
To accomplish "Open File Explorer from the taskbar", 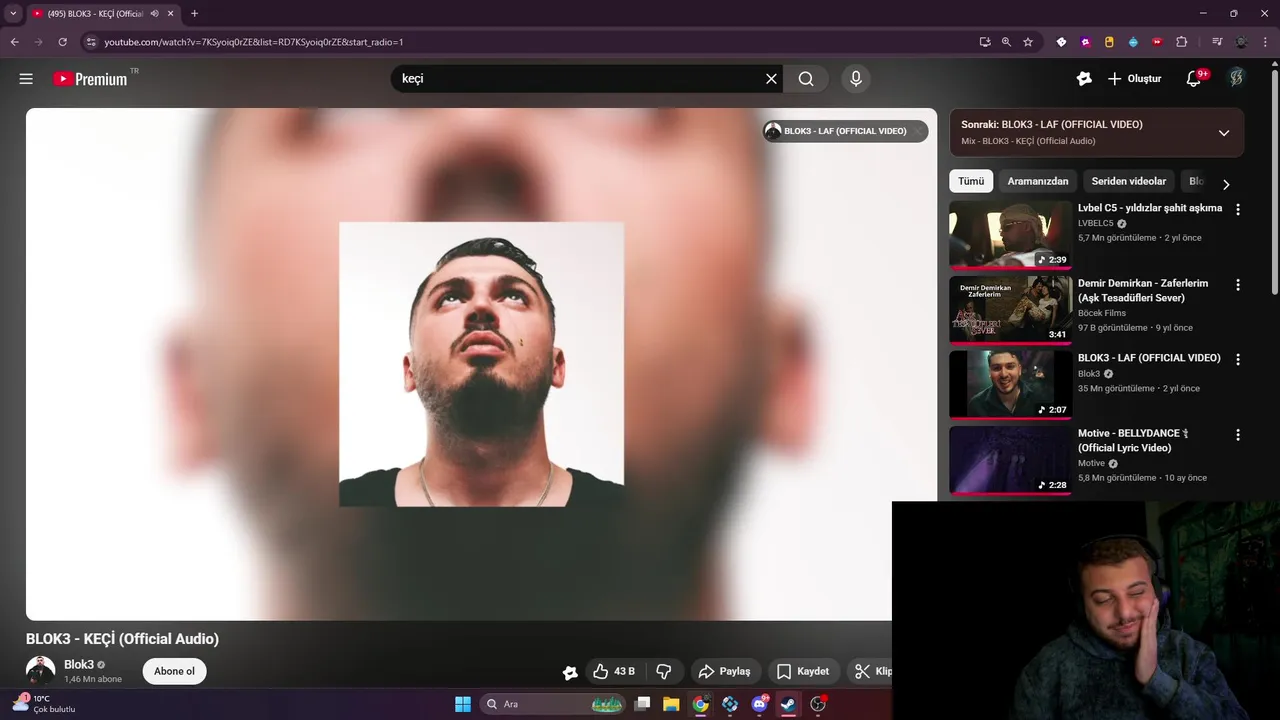I will click(671, 704).
